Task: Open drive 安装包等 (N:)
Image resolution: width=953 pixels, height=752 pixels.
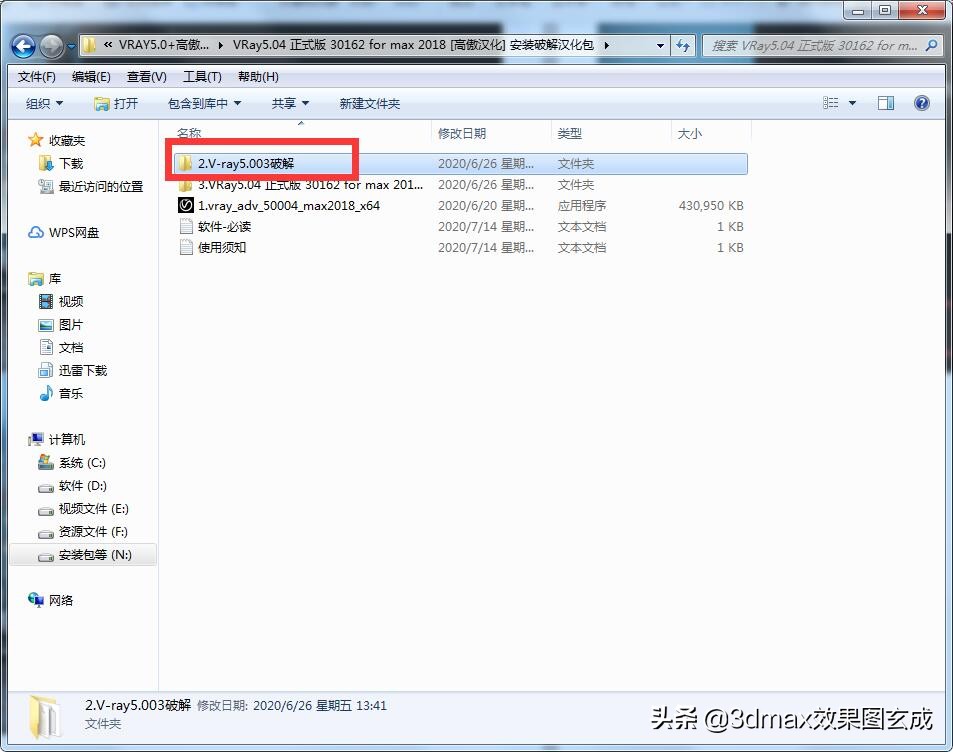Action: pos(85,555)
